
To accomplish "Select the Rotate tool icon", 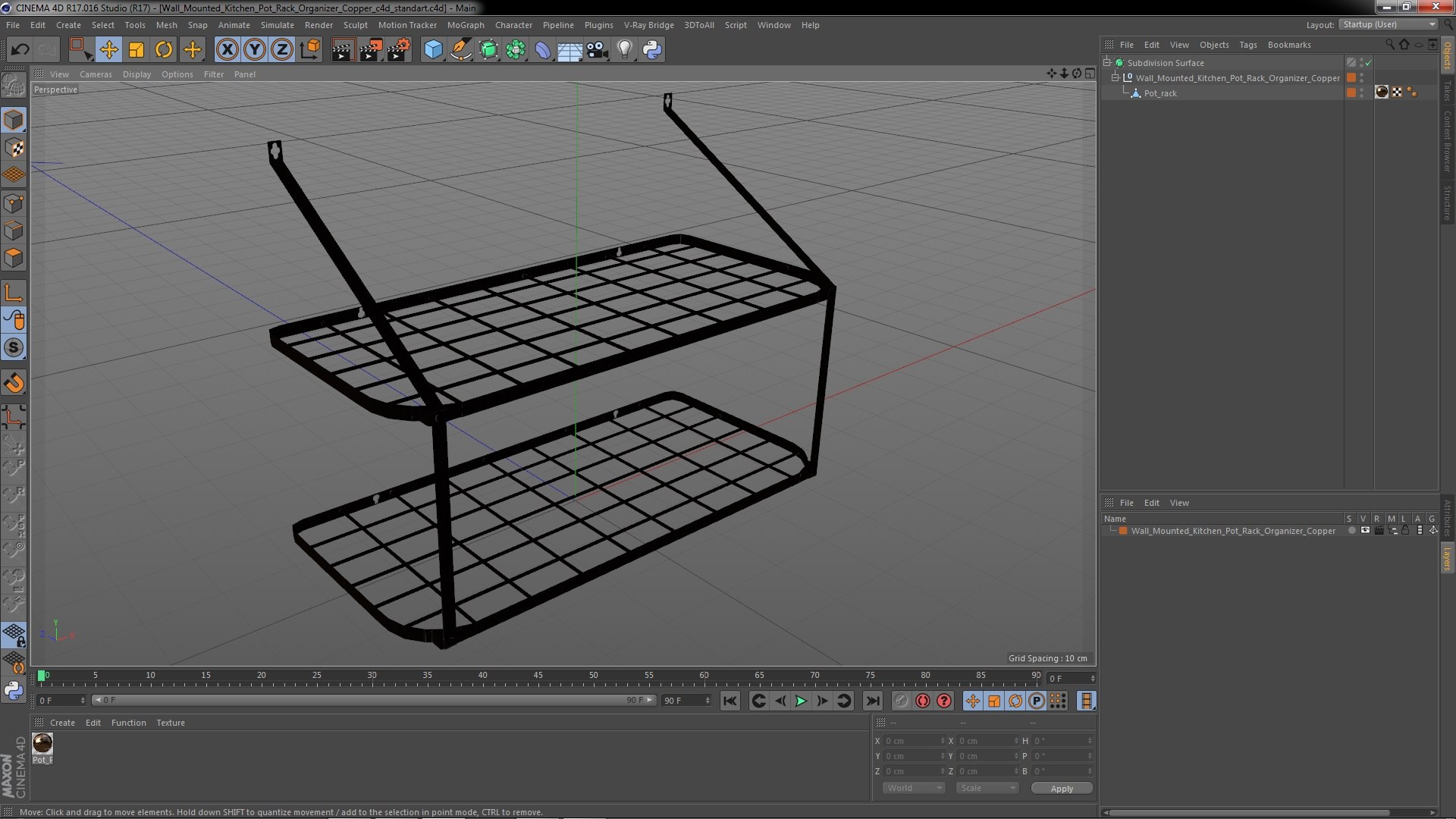I will (x=164, y=50).
